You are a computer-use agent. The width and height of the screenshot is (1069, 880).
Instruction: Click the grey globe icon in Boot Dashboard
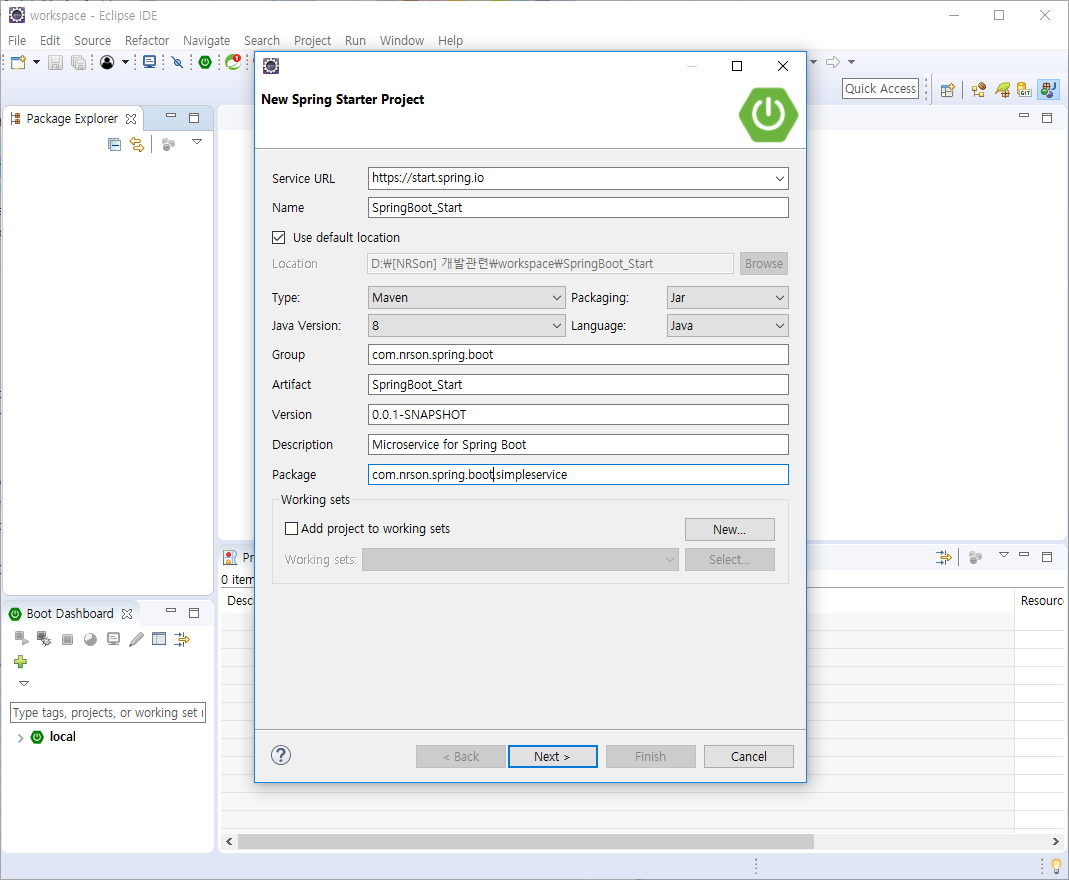coord(90,639)
